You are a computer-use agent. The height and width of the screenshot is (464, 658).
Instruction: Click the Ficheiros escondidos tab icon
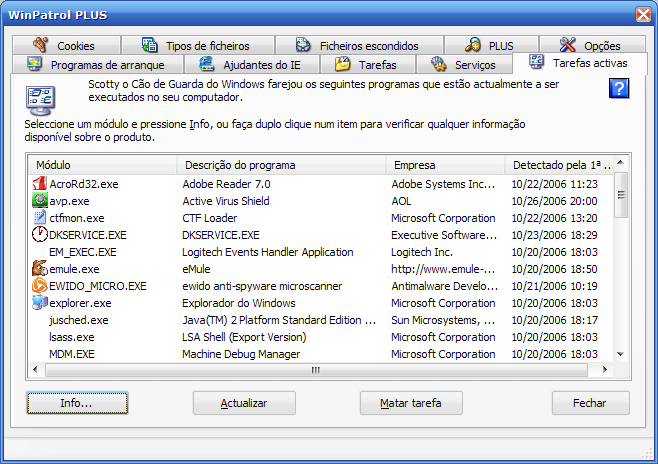click(x=303, y=44)
